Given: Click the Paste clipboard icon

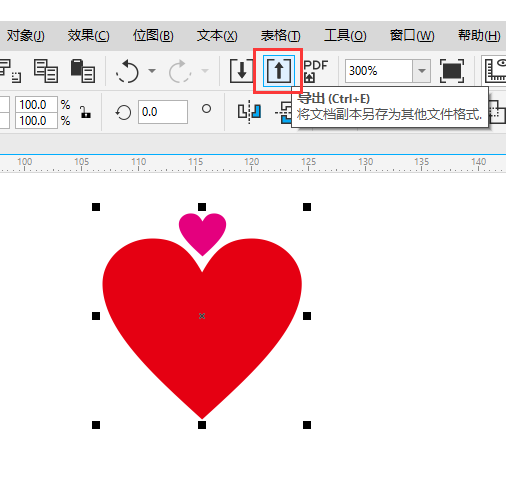Looking at the screenshot, I should pyautogui.click(x=83, y=71).
